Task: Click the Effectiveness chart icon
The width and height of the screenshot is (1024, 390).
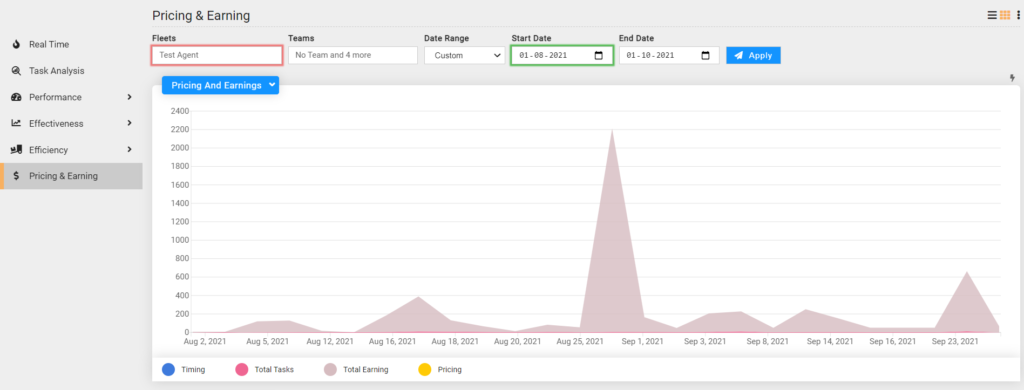Action: point(16,123)
